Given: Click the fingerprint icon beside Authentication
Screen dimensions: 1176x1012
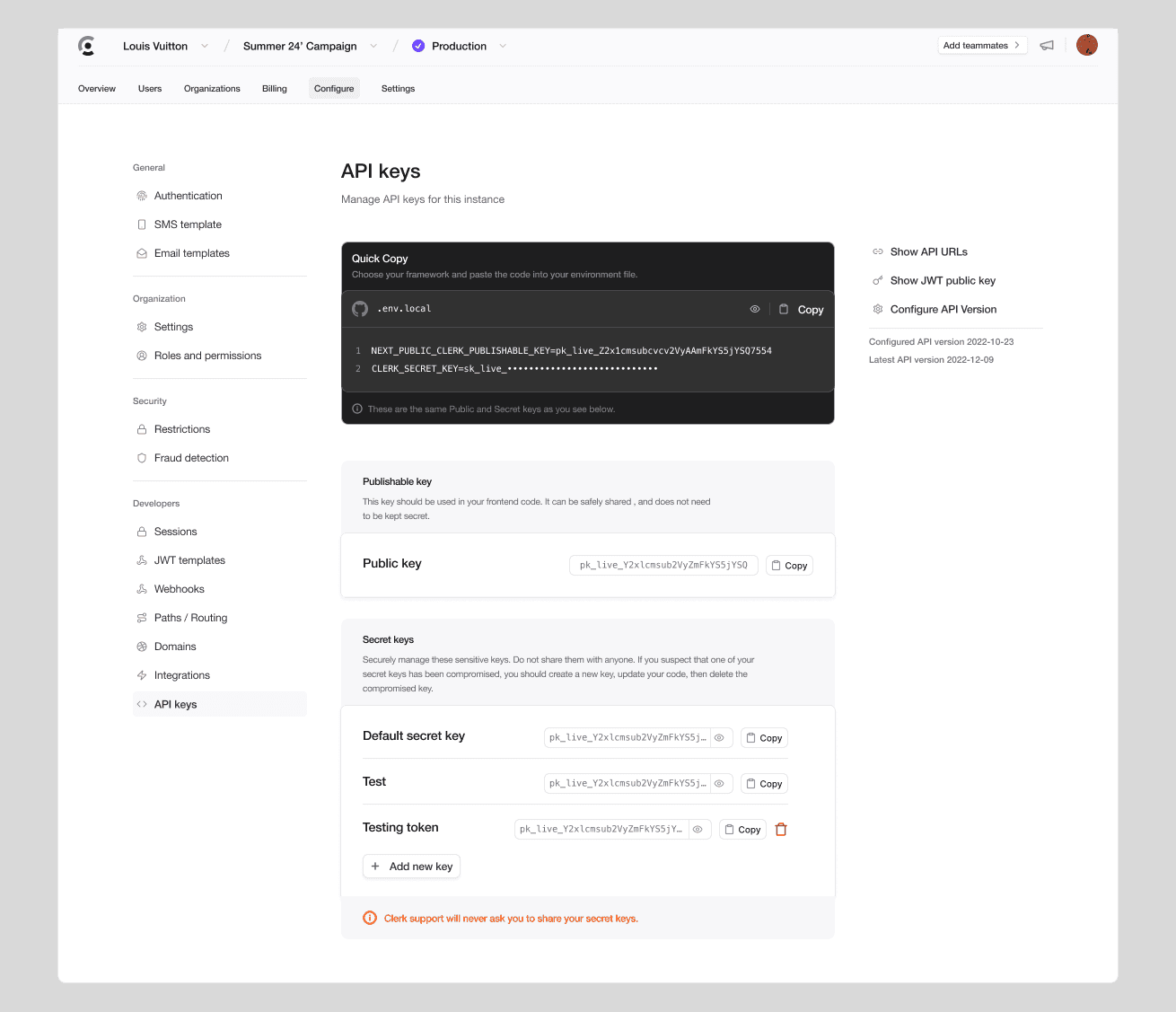Looking at the screenshot, I should click(x=142, y=196).
